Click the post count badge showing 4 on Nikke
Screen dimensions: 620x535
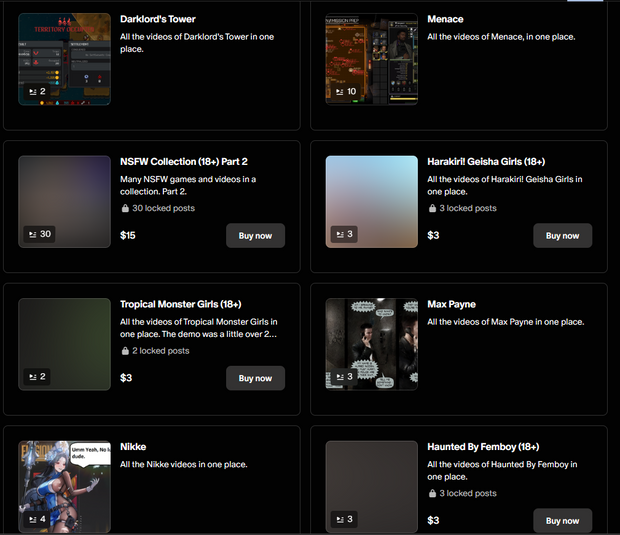click(x=37, y=519)
